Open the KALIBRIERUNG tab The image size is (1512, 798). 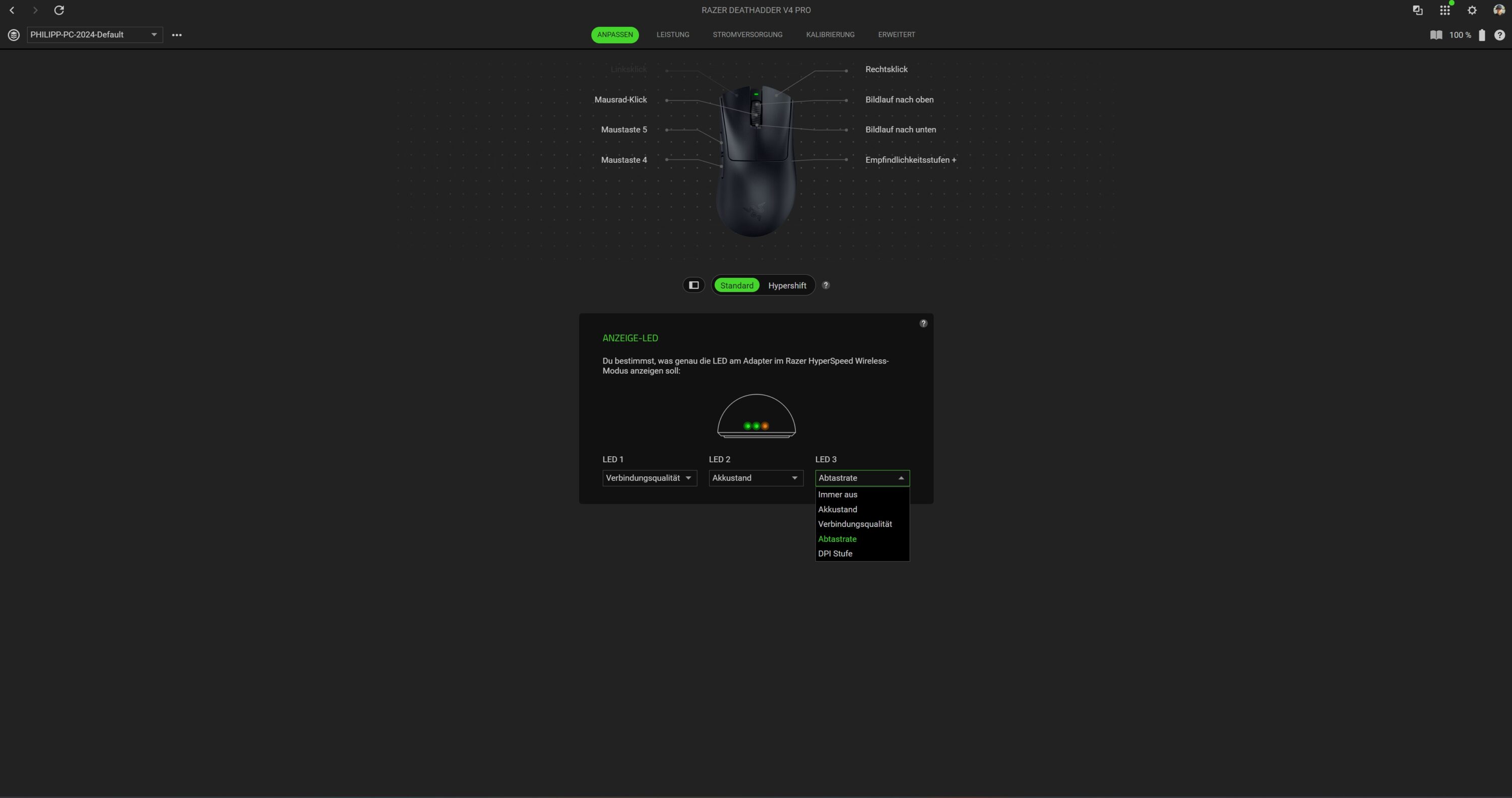(830, 35)
